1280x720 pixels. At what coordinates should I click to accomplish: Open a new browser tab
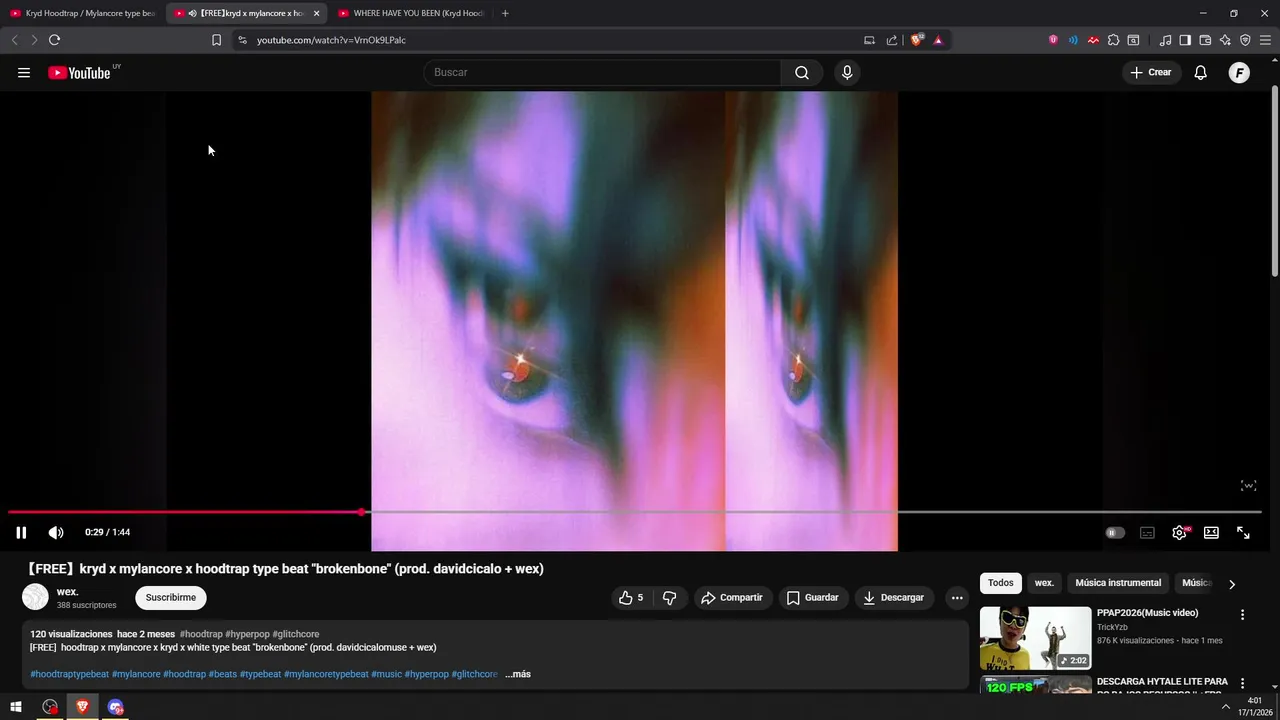click(x=505, y=13)
